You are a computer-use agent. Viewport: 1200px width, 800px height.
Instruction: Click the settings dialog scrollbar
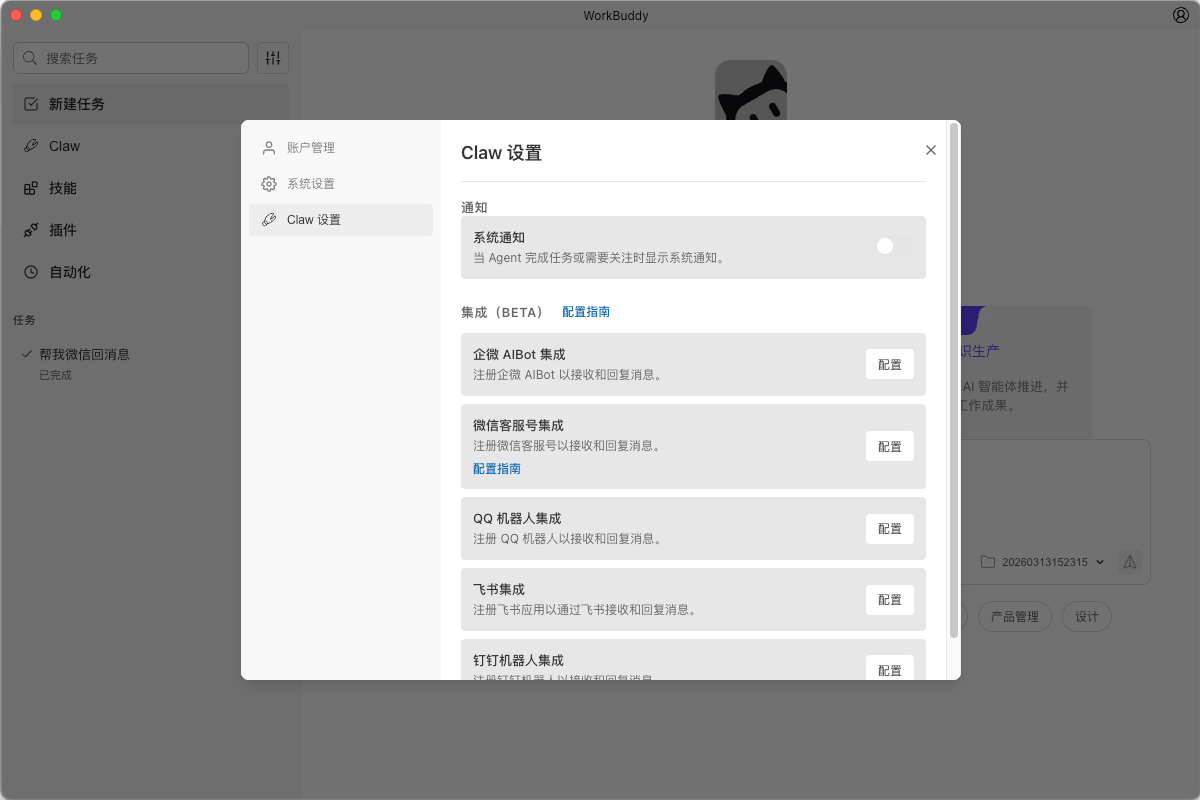click(954, 381)
